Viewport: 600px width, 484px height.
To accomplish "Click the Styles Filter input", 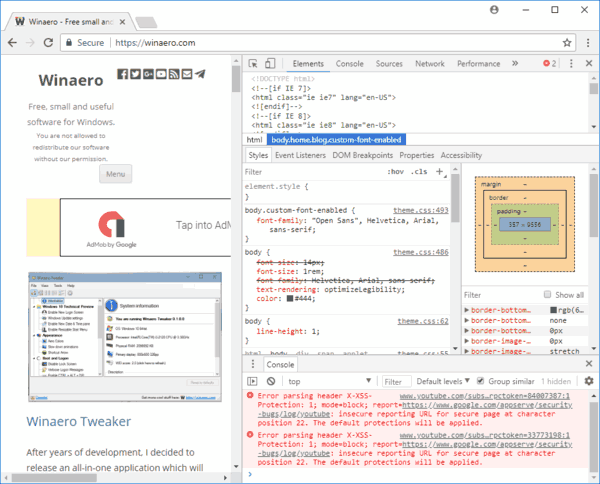I will tap(313, 172).
